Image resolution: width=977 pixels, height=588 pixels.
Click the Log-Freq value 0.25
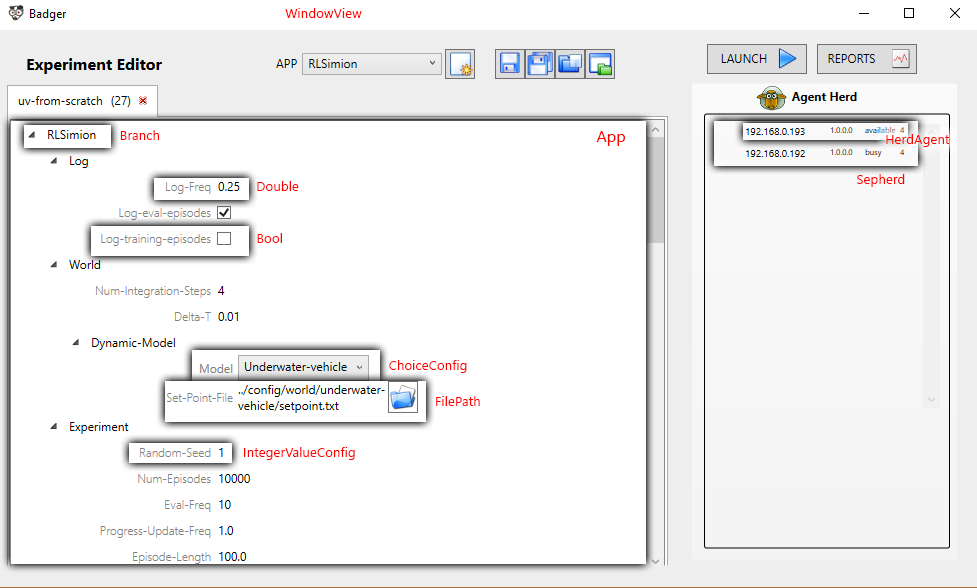coord(229,187)
